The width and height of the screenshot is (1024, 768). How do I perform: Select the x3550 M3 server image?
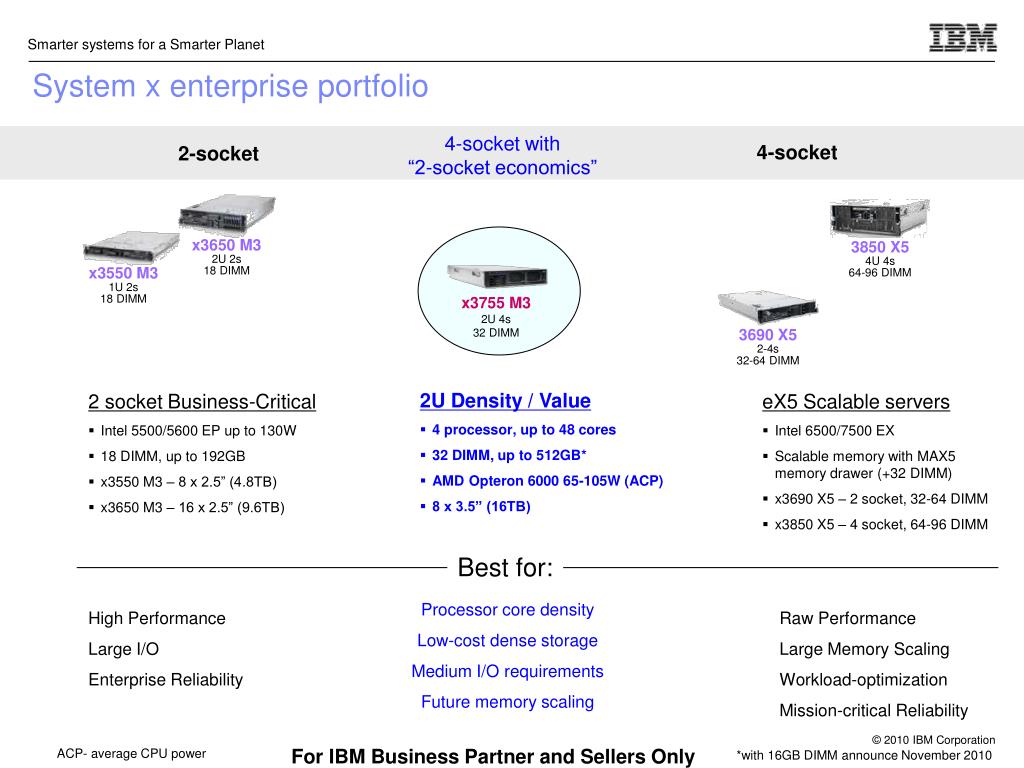[x=131, y=248]
